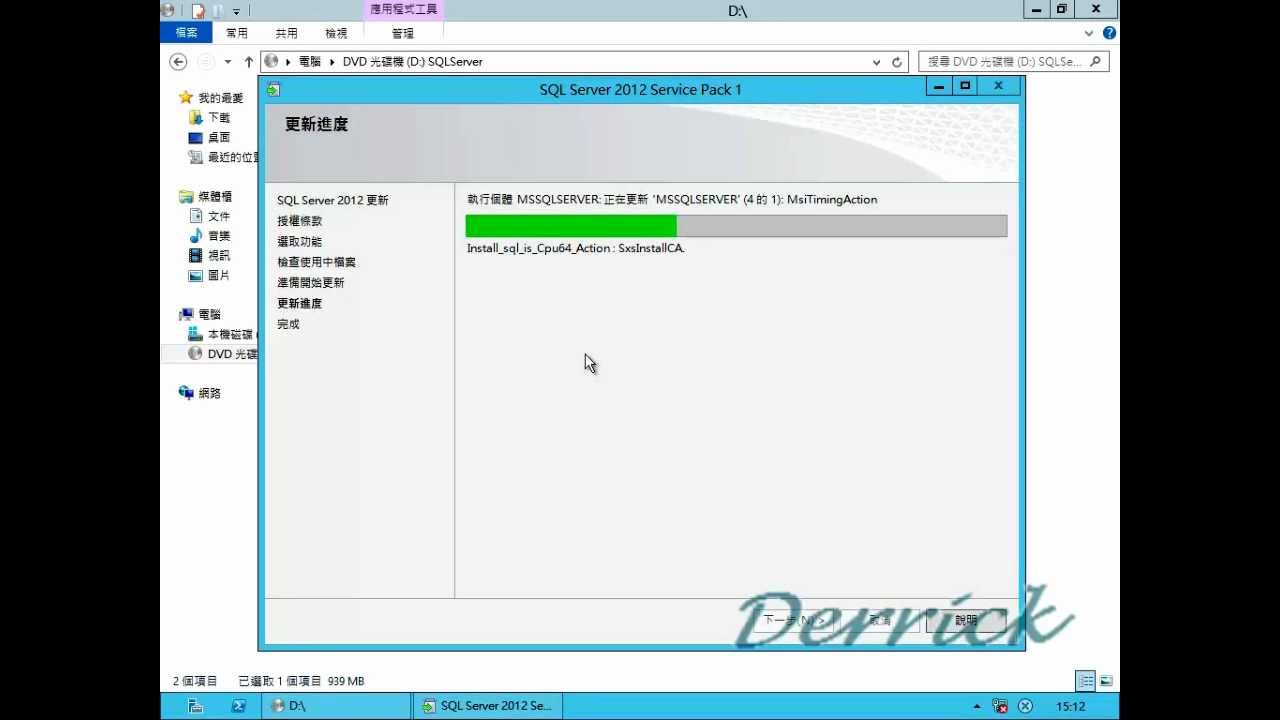Launch PowerShell from the taskbar
This screenshot has width=1280, height=720.
pos(239,706)
